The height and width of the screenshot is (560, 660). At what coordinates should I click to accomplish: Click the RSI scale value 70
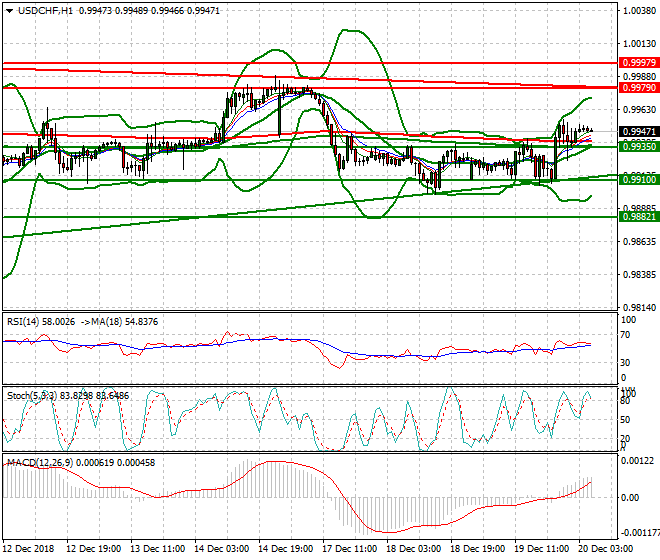625,335
